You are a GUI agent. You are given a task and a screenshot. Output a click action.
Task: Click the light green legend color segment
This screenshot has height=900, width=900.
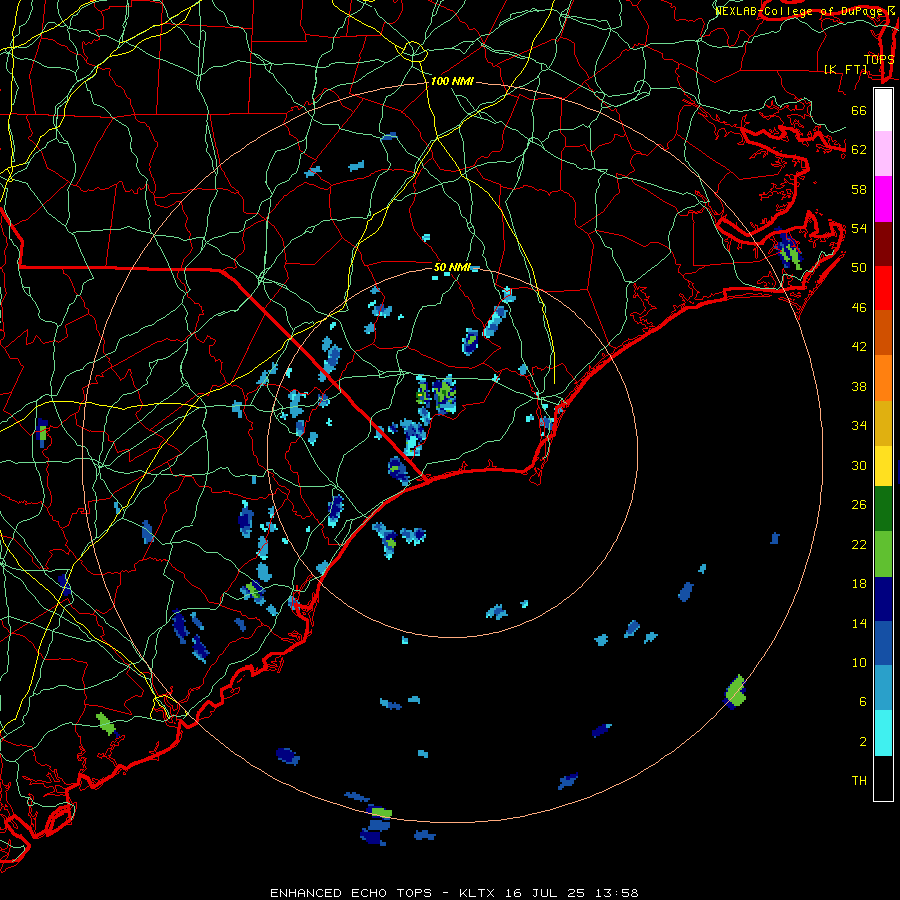pyautogui.click(x=883, y=553)
